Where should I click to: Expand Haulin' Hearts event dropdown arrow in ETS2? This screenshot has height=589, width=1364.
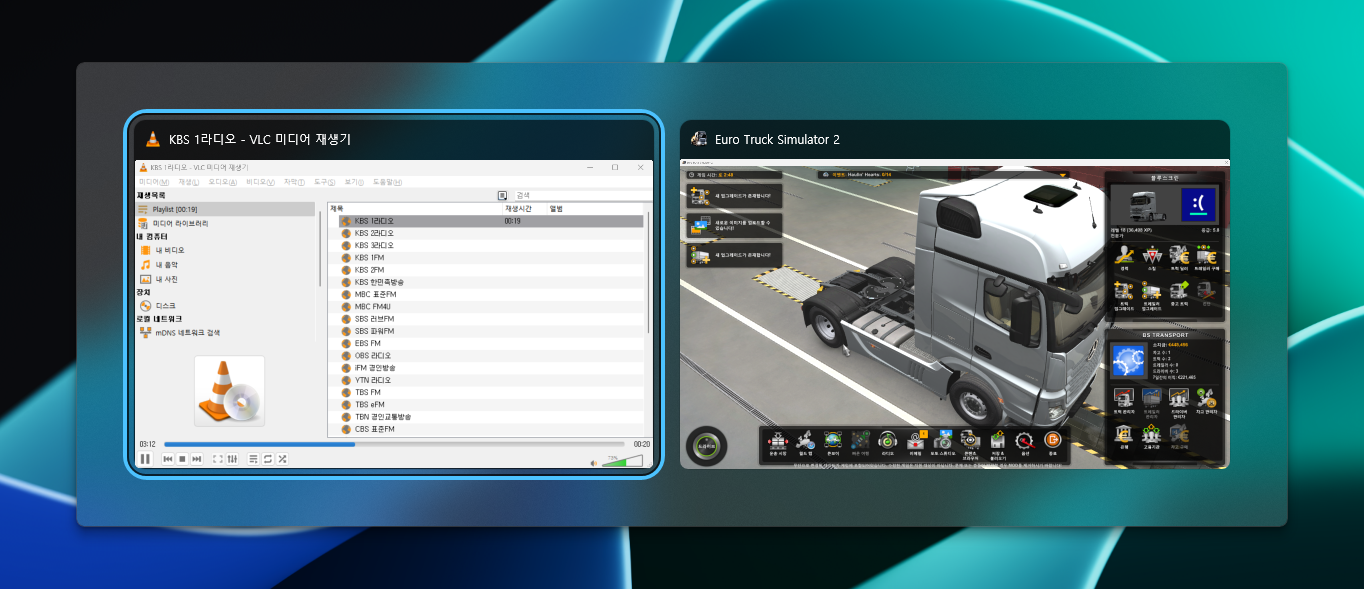point(1064,174)
